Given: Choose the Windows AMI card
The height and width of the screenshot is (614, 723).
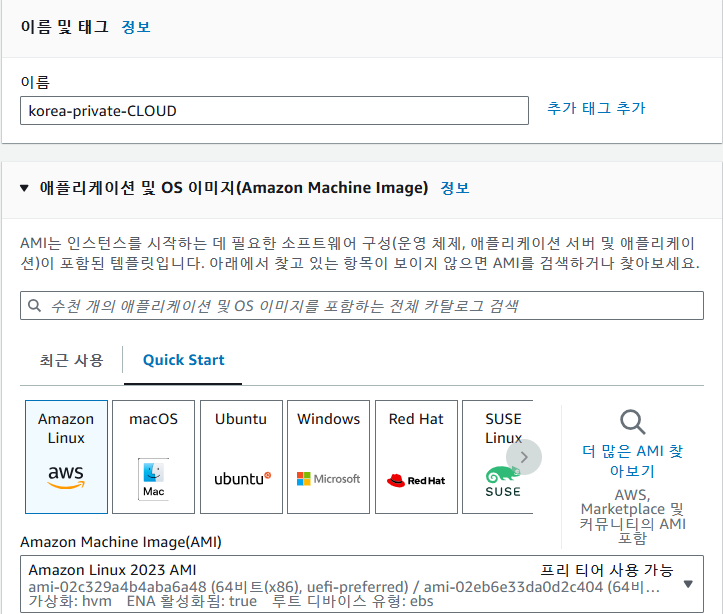Looking at the screenshot, I should point(328,457).
